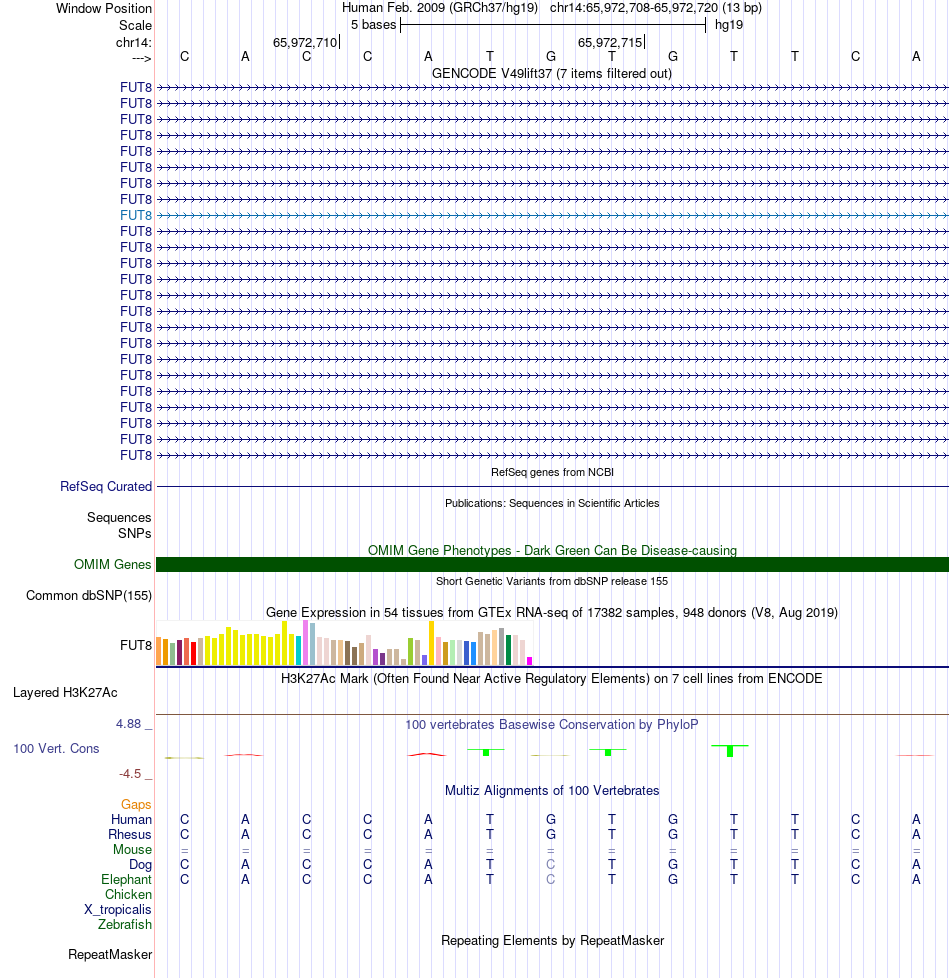The height and width of the screenshot is (978, 950).
Task: Click the red bar in GTEx expression chart
Action: coord(193,653)
